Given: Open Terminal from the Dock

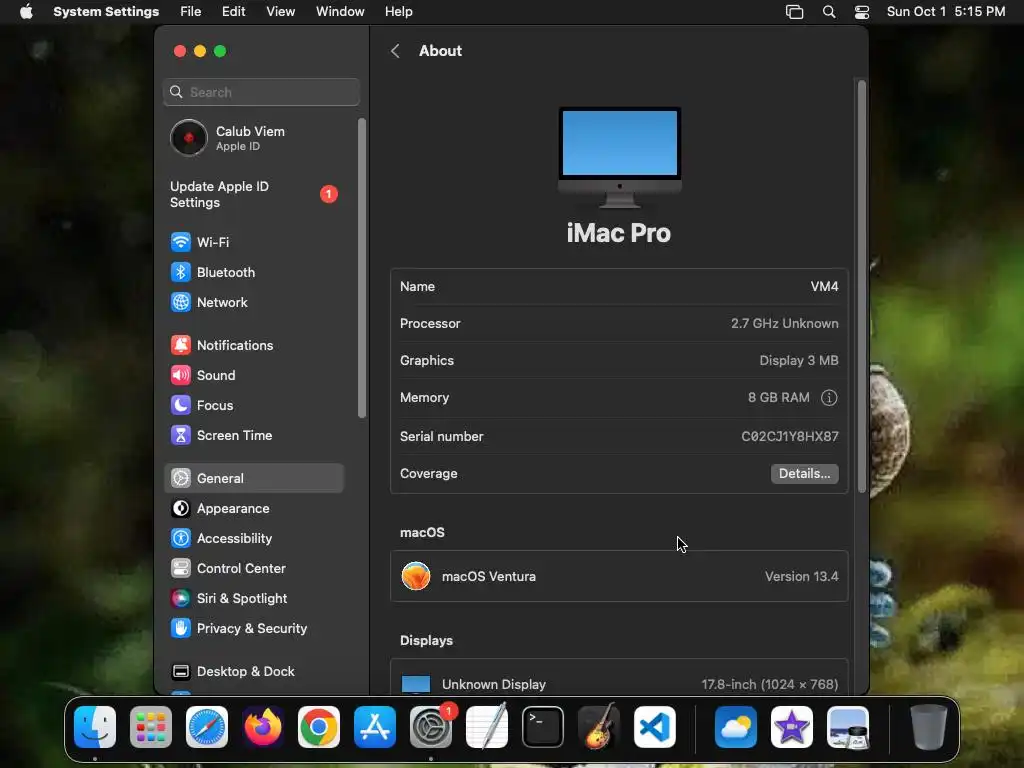Looking at the screenshot, I should point(543,727).
